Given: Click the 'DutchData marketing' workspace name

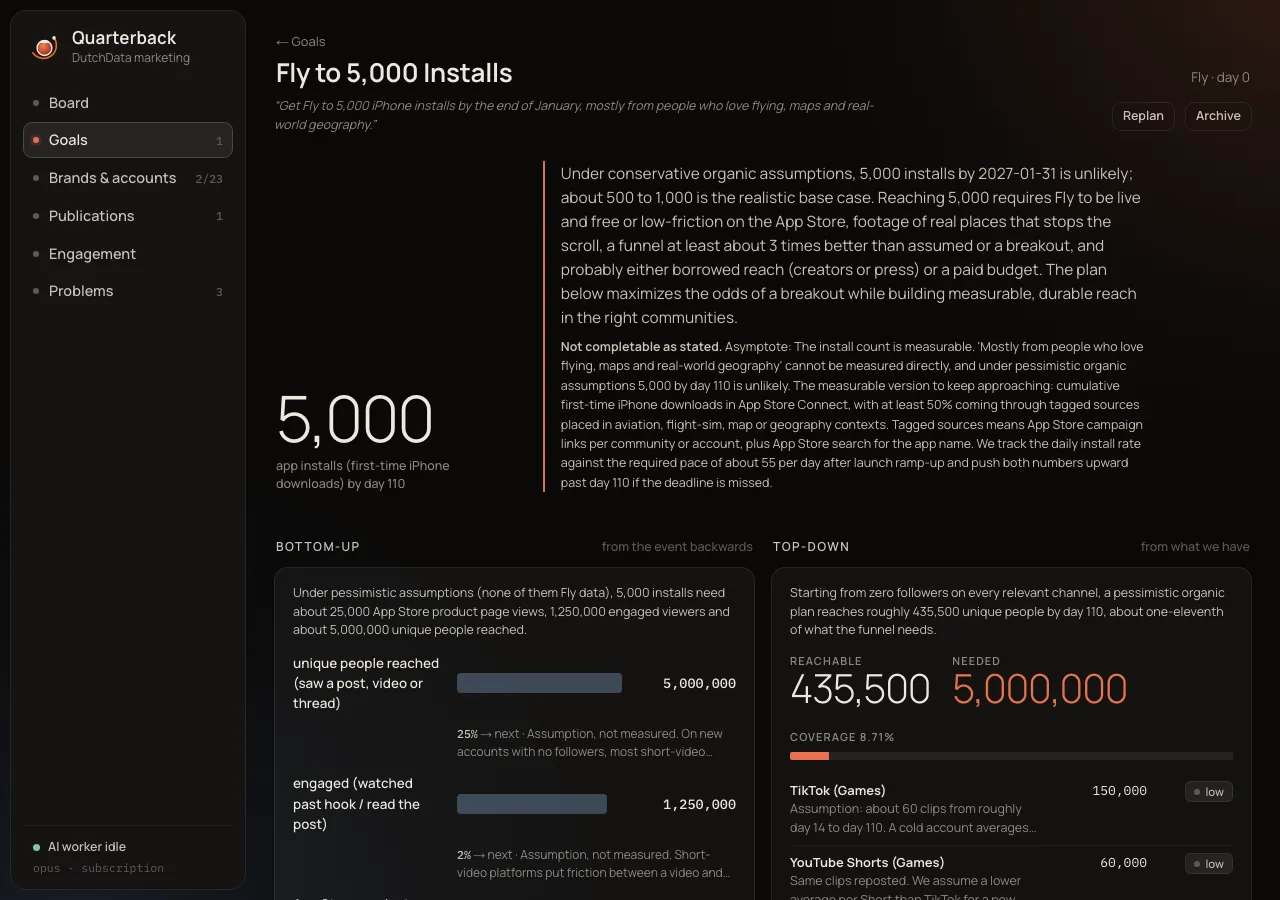Looking at the screenshot, I should [x=131, y=58].
